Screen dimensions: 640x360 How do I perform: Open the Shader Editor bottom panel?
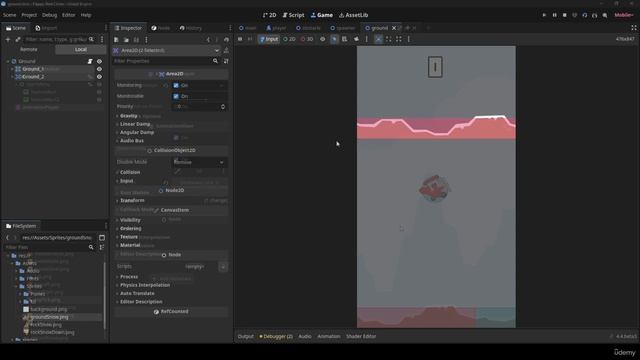361,336
